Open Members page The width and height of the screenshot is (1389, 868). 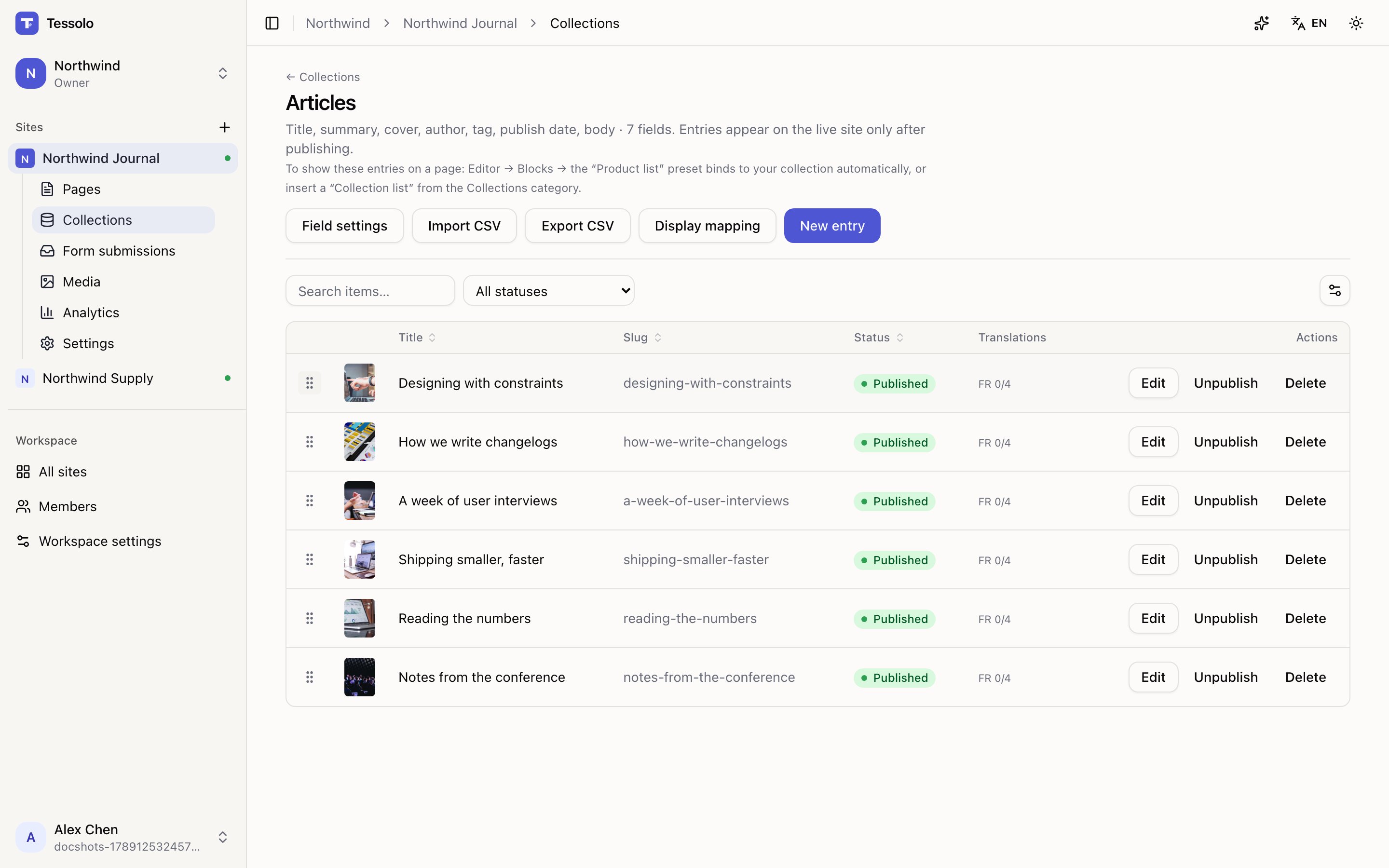coord(123,506)
